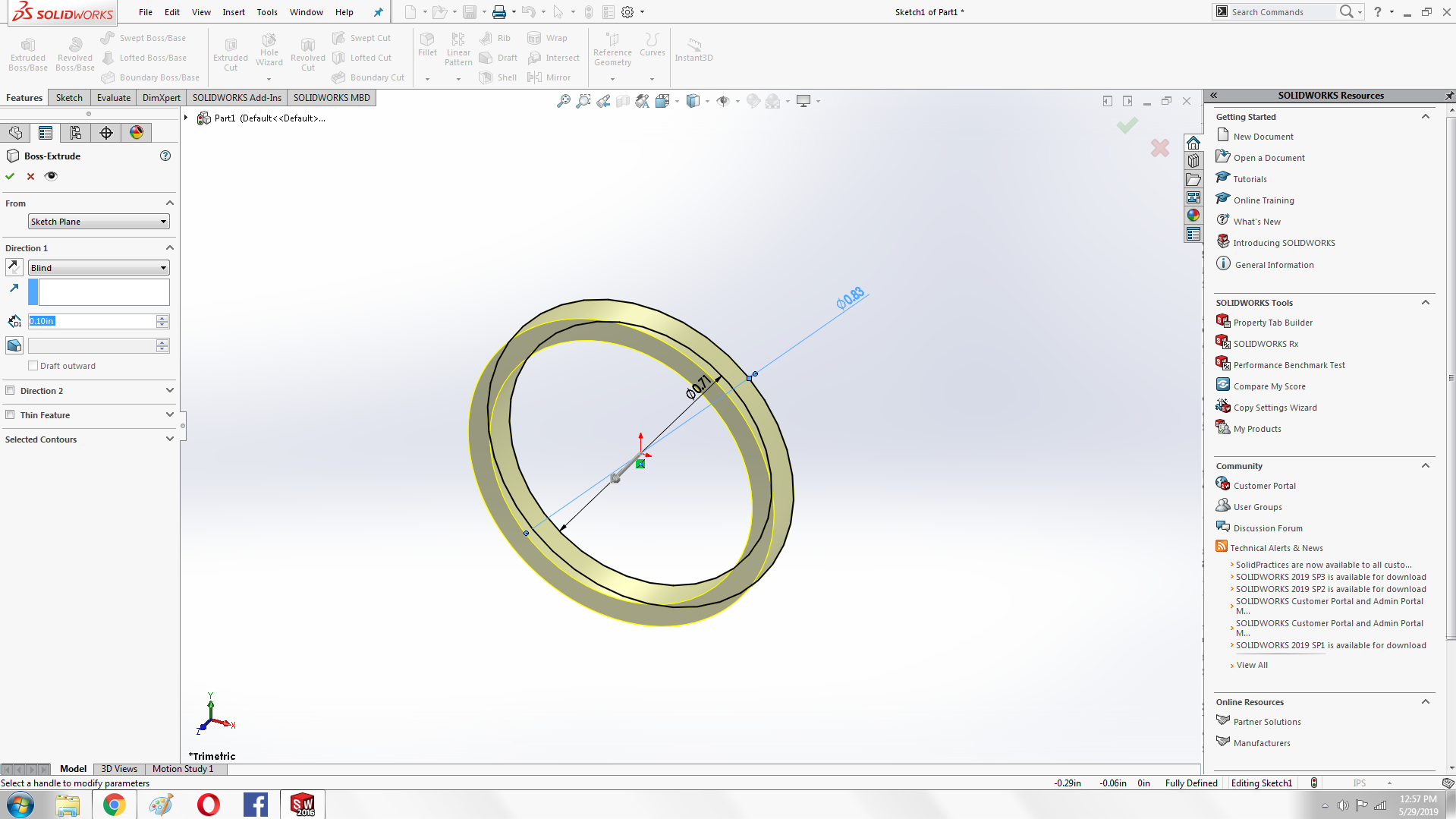The height and width of the screenshot is (819, 1456).
Task: Open the Windows Start menu
Action: [x=20, y=805]
